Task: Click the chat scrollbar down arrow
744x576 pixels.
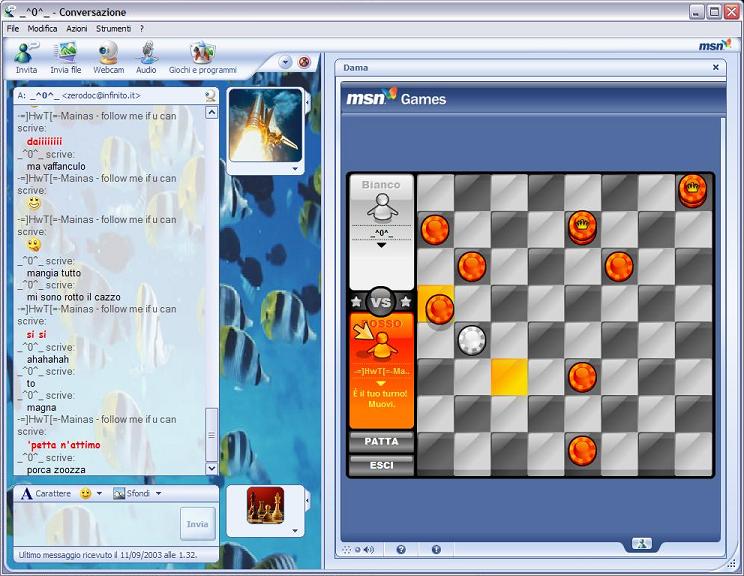Action: 212,468
